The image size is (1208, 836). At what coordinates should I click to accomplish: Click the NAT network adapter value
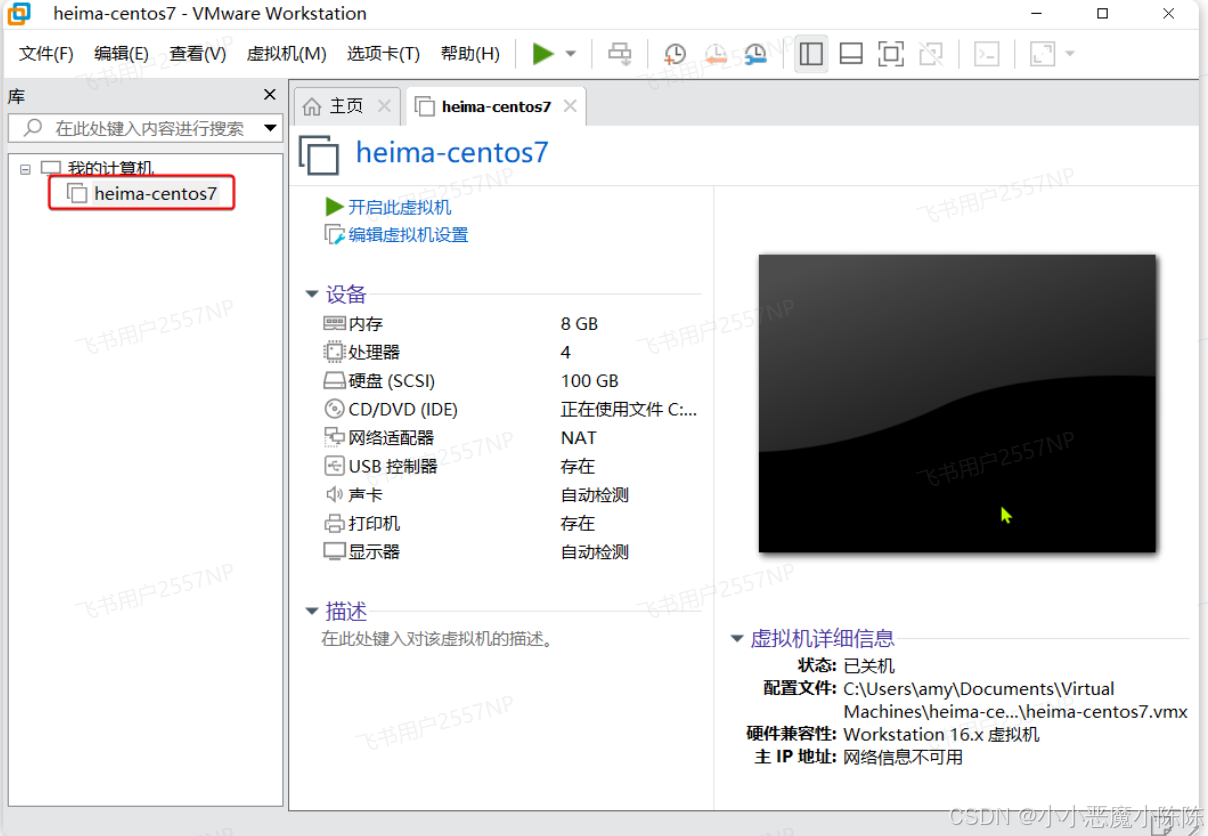(578, 438)
